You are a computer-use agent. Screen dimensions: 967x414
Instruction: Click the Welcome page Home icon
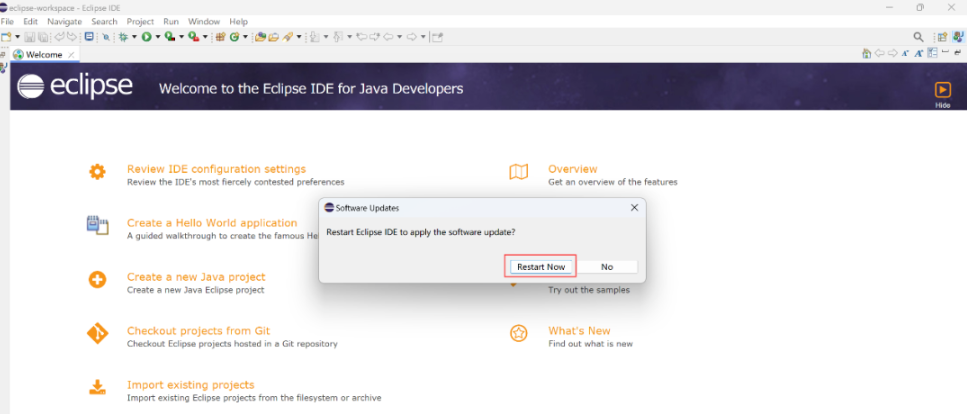pyautogui.click(x=866, y=53)
